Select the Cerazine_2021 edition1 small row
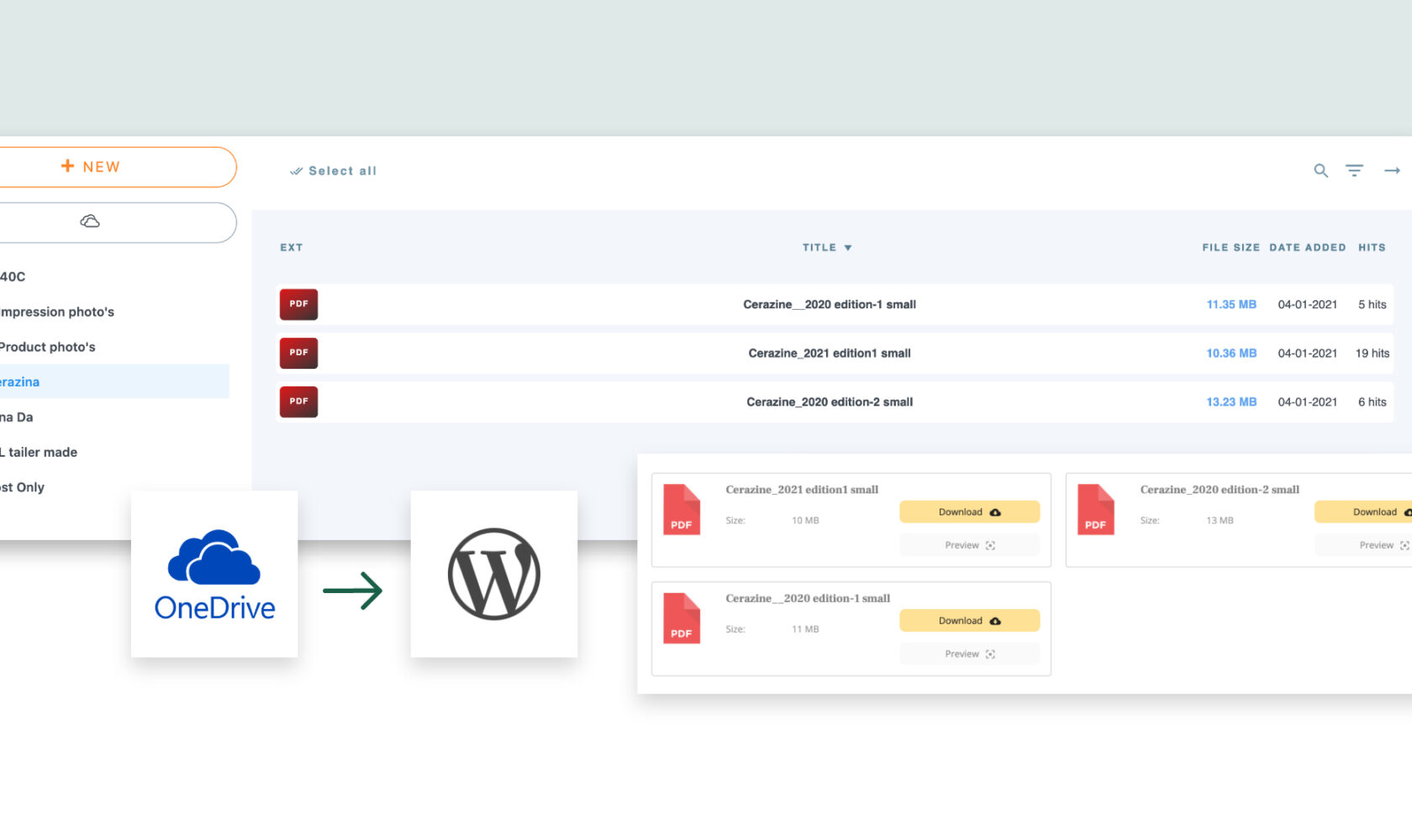 coord(830,353)
